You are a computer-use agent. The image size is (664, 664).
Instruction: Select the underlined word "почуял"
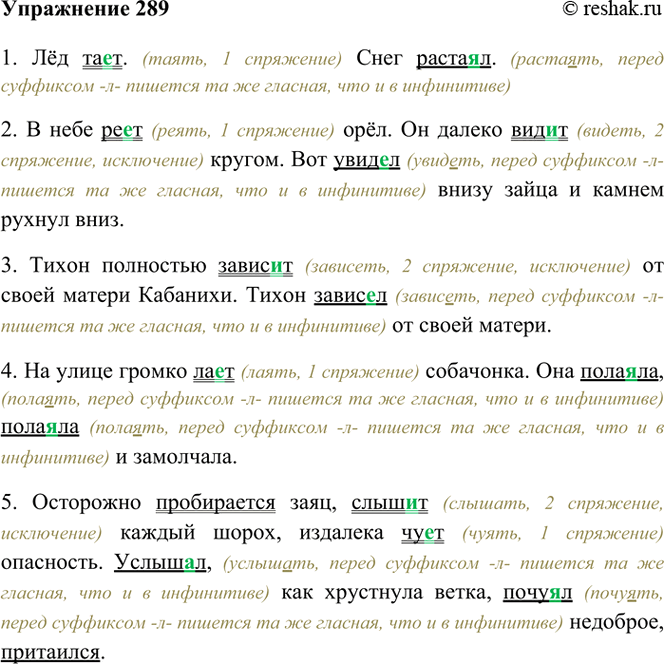(538, 594)
